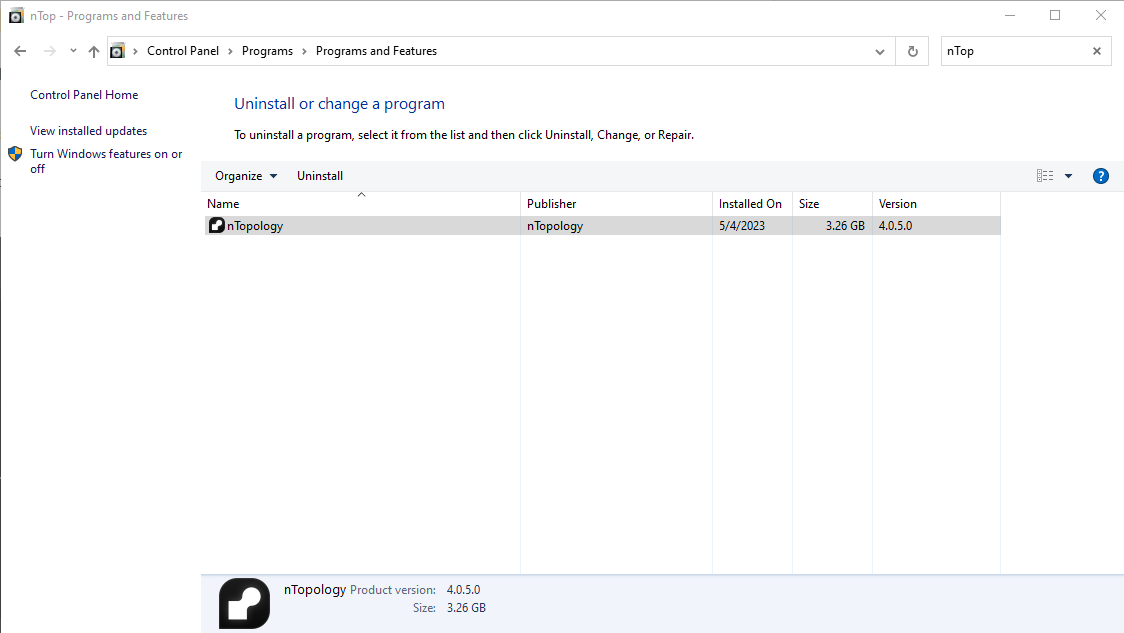
Task: Expand the chevron after Control Panel breadcrumb
Action: pos(230,51)
